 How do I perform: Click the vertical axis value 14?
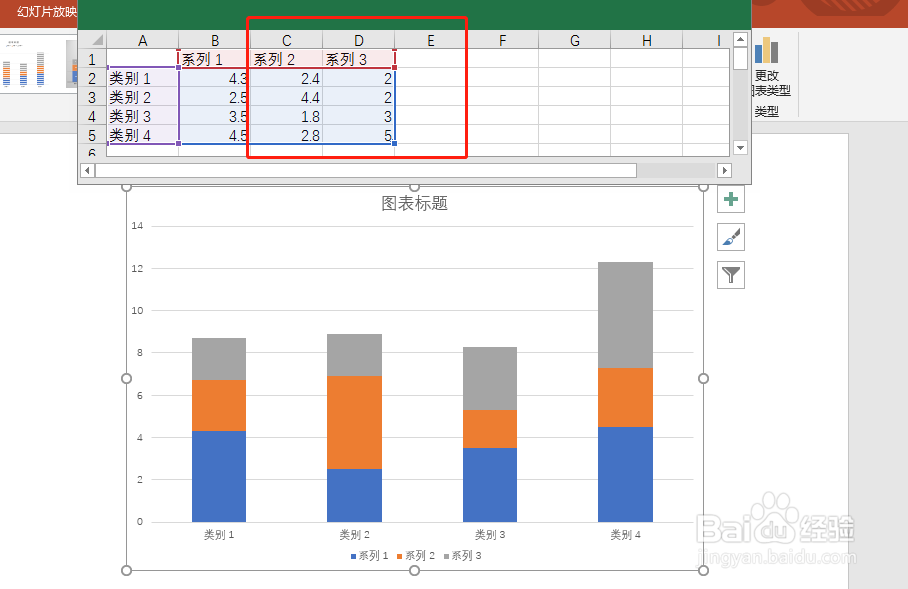pos(137,226)
